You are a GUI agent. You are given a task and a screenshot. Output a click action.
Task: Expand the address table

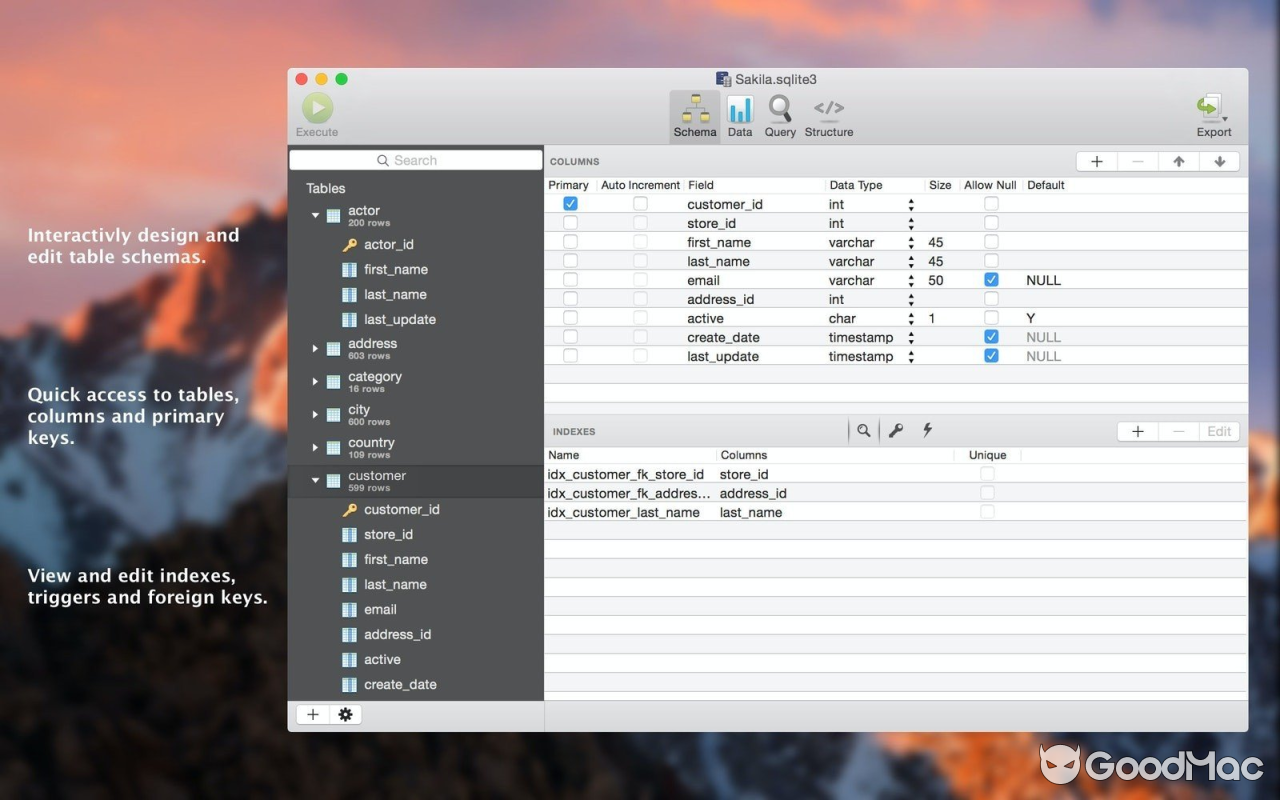tap(314, 348)
